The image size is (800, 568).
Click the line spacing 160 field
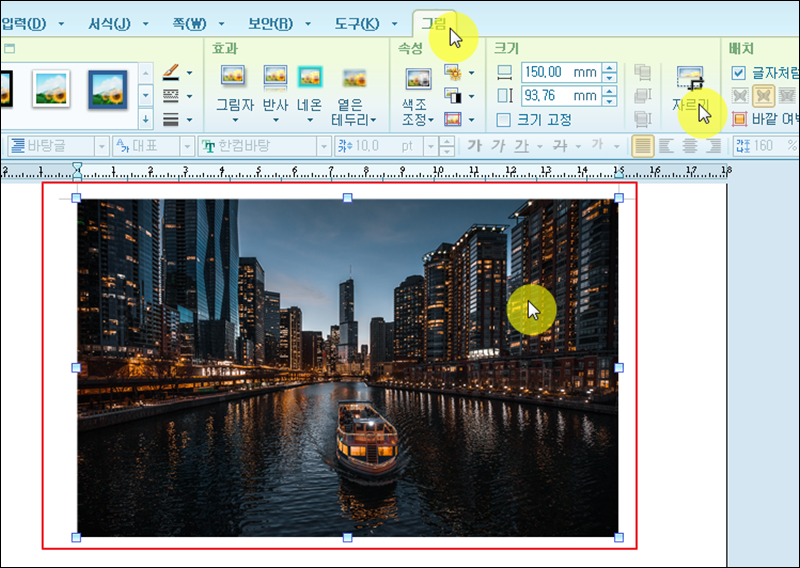click(766, 146)
